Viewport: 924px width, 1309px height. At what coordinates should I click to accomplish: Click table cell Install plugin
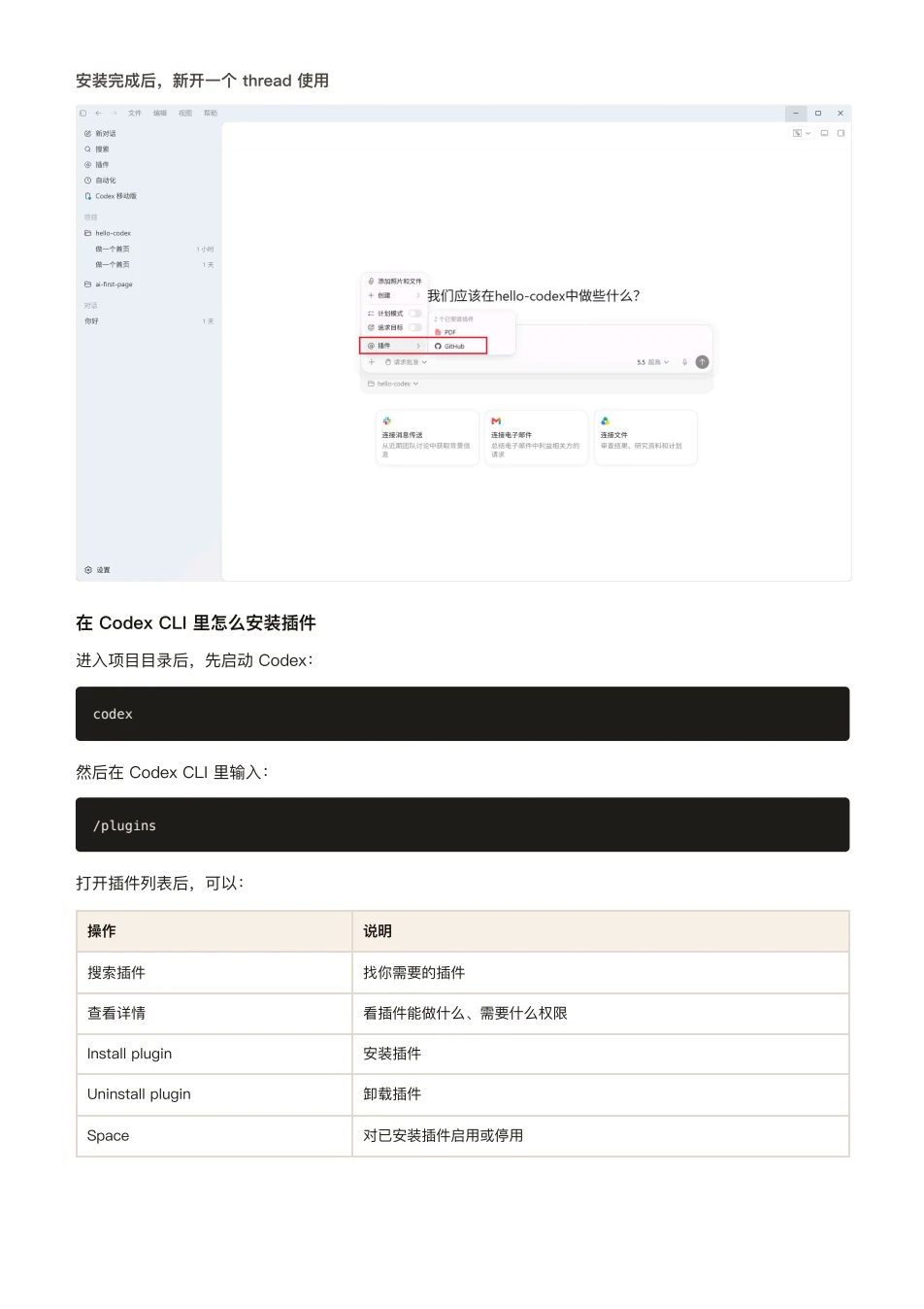tap(214, 1054)
